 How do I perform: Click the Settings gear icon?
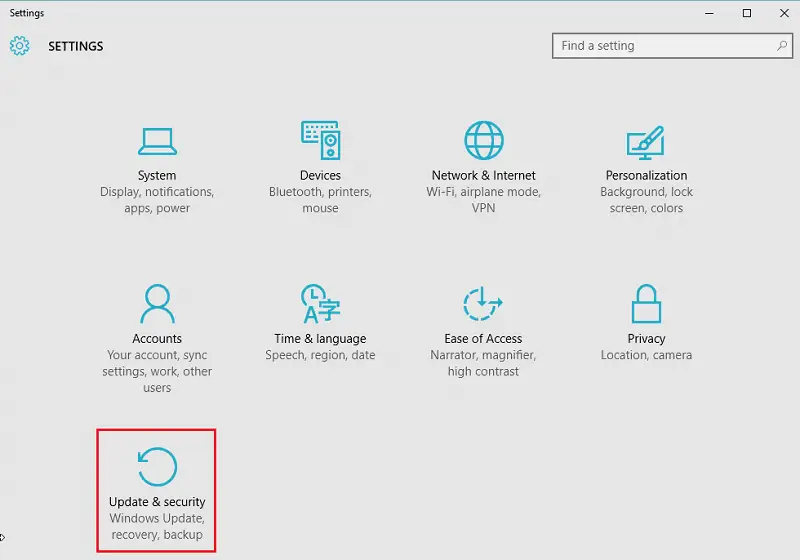tap(19, 46)
